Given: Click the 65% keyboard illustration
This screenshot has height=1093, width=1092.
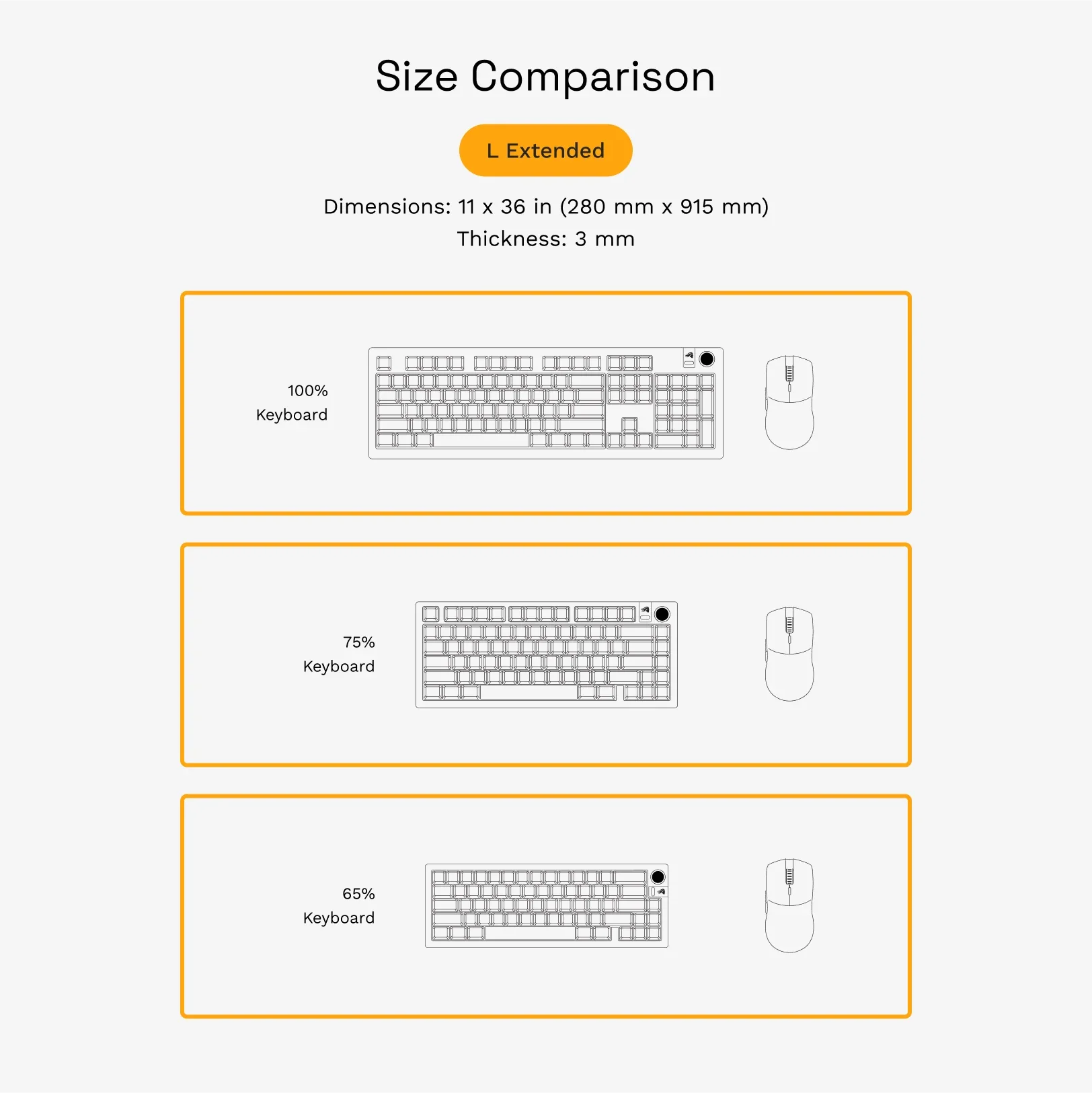Looking at the screenshot, I should pos(546,906).
